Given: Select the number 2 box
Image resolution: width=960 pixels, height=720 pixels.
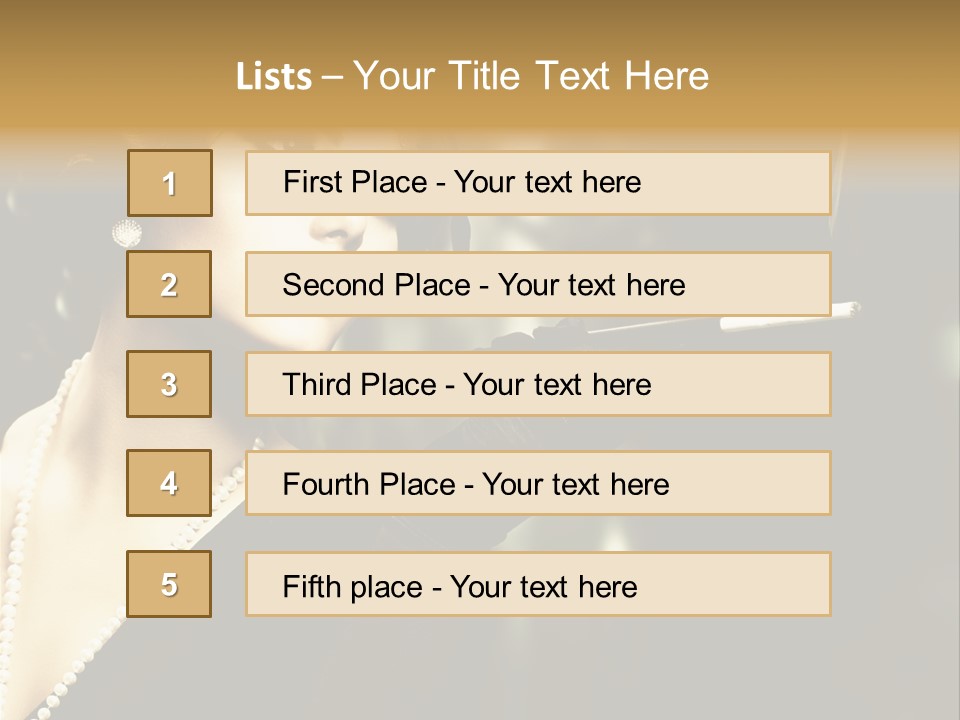Looking at the screenshot, I should 169,284.
